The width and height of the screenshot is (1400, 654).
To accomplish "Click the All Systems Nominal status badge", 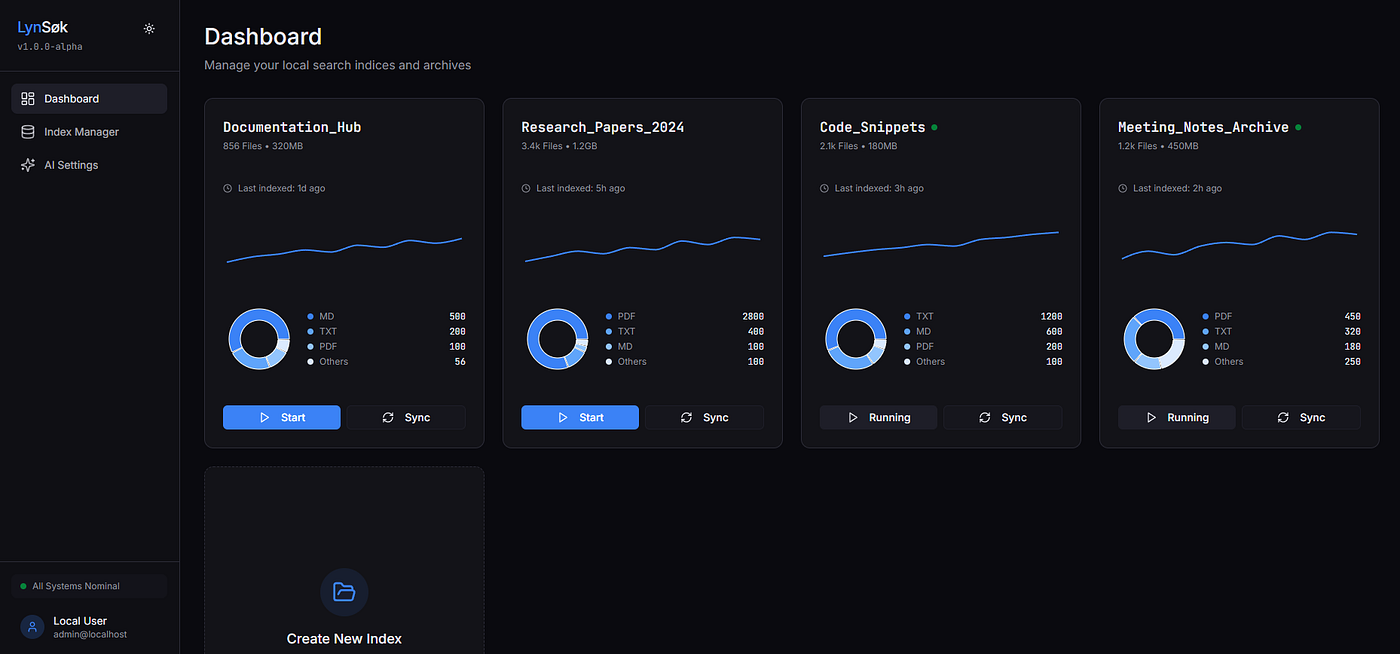I will pyautogui.click(x=89, y=586).
